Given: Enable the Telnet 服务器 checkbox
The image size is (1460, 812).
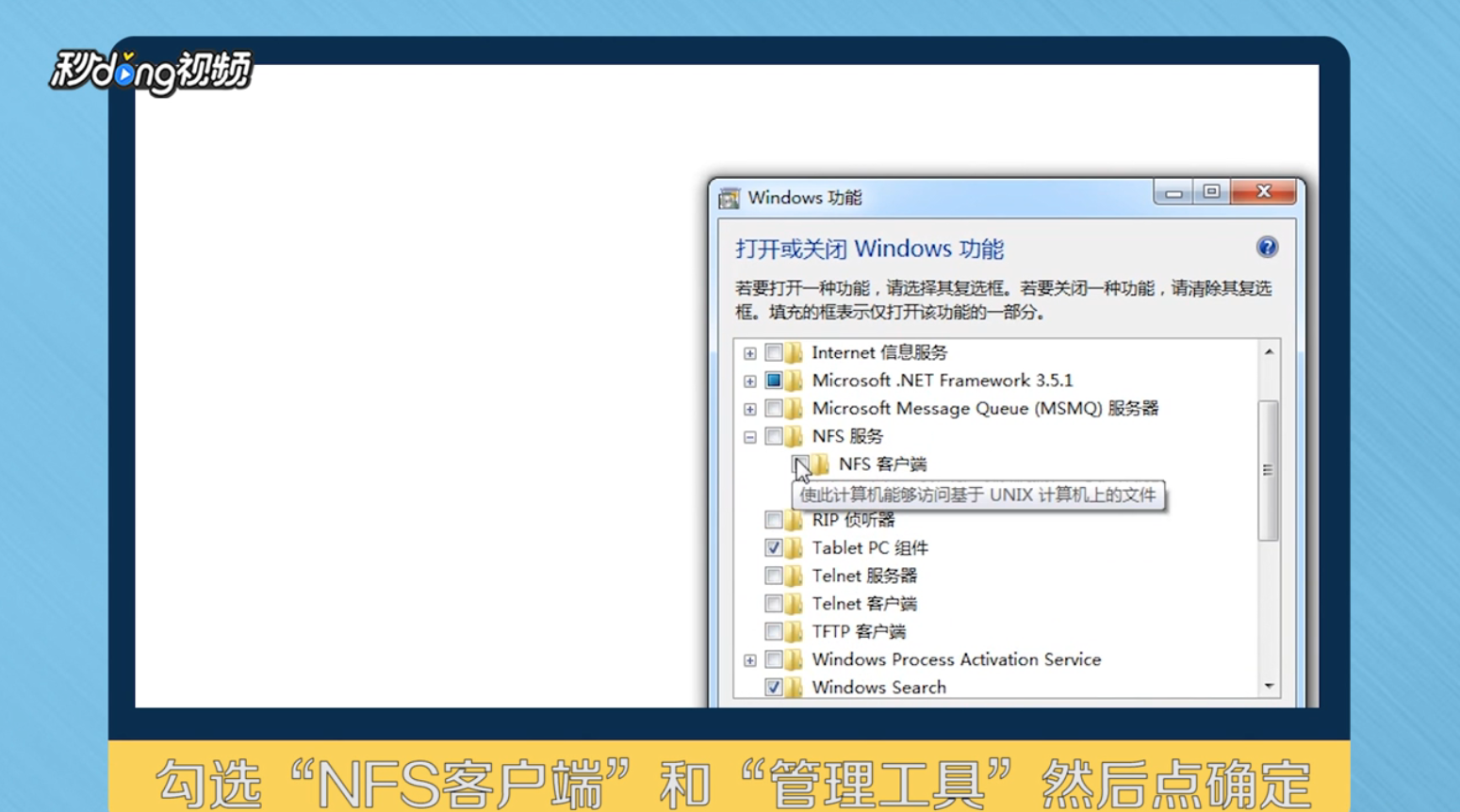Looking at the screenshot, I should click(x=774, y=576).
